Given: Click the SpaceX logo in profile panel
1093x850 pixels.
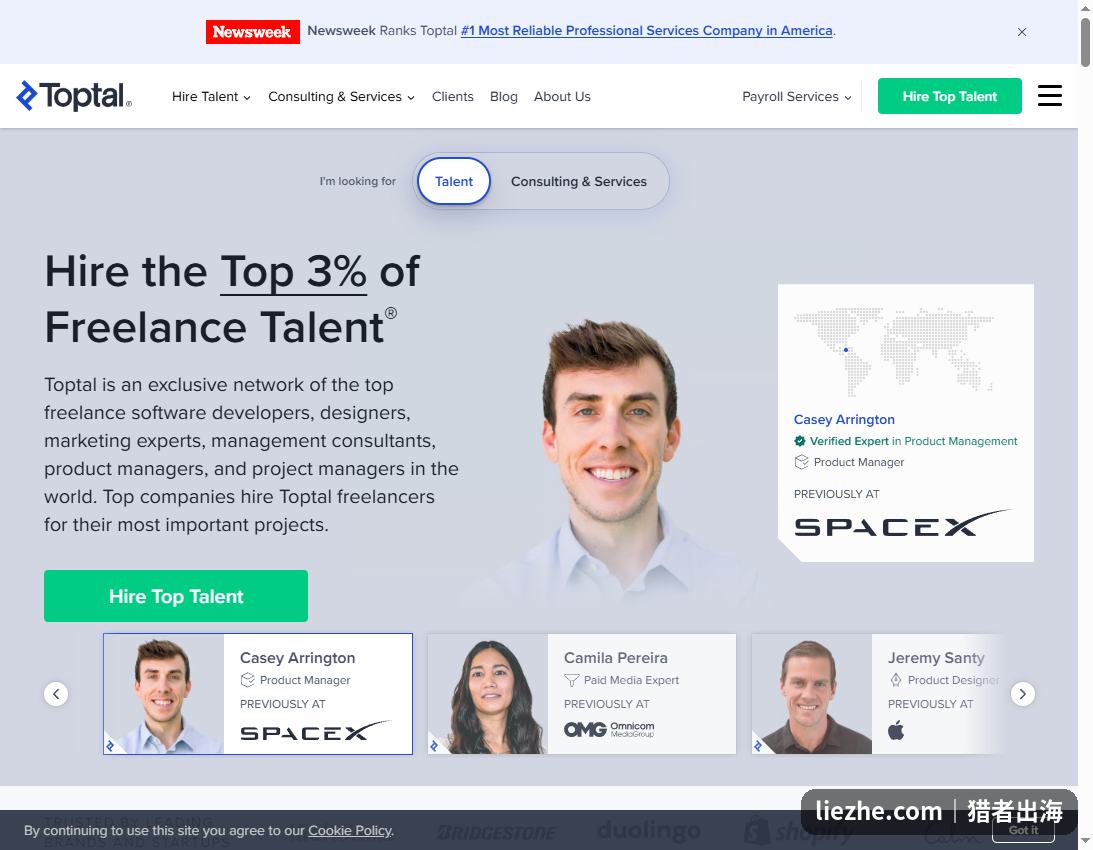Looking at the screenshot, I should 902,523.
